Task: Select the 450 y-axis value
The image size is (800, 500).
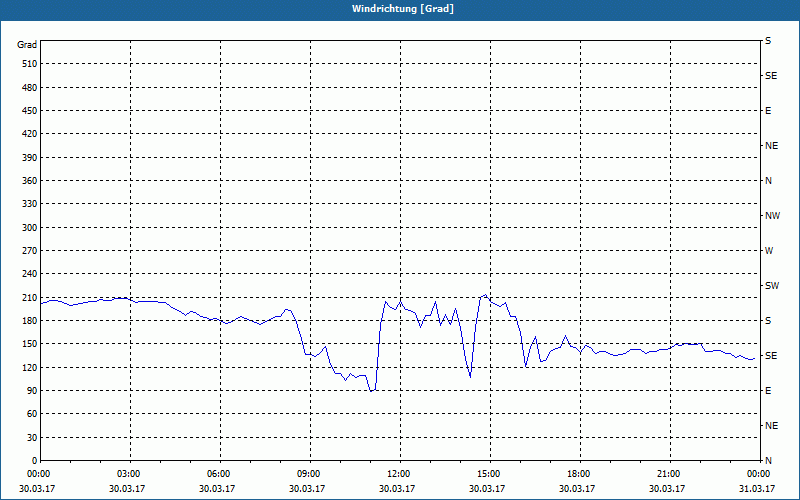Action: pos(29,111)
